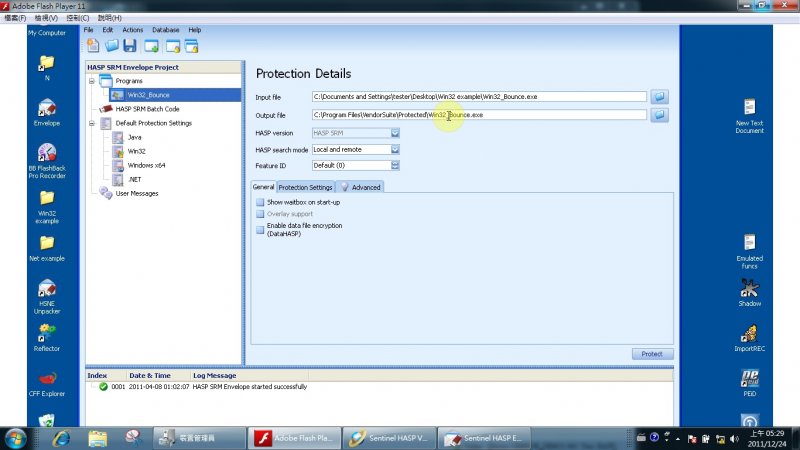Click the volume speaker tray icon

734,439
